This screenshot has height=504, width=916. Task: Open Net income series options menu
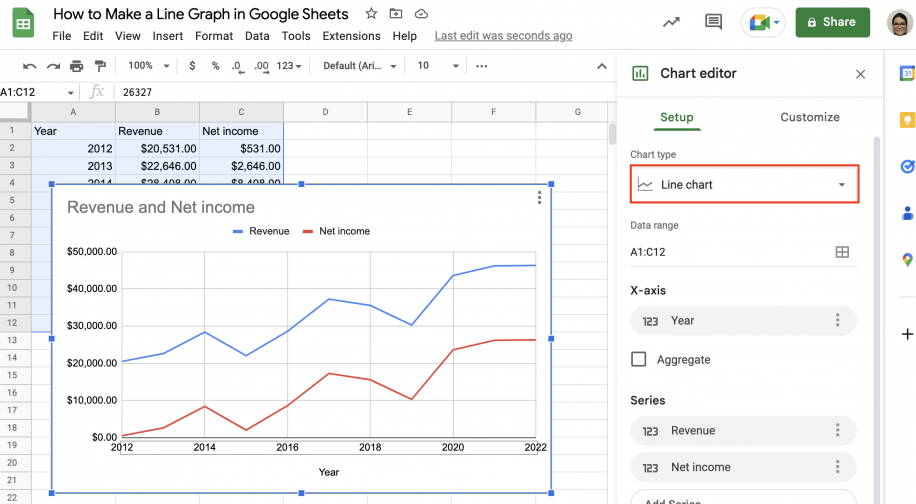click(837, 467)
